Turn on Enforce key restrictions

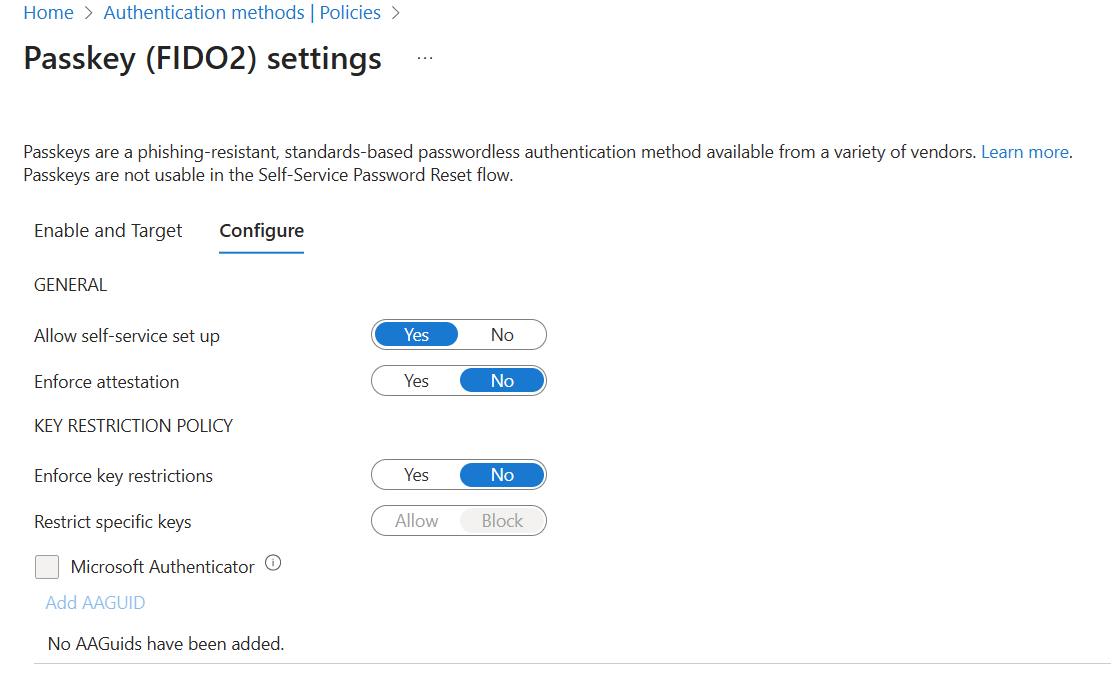[416, 474]
